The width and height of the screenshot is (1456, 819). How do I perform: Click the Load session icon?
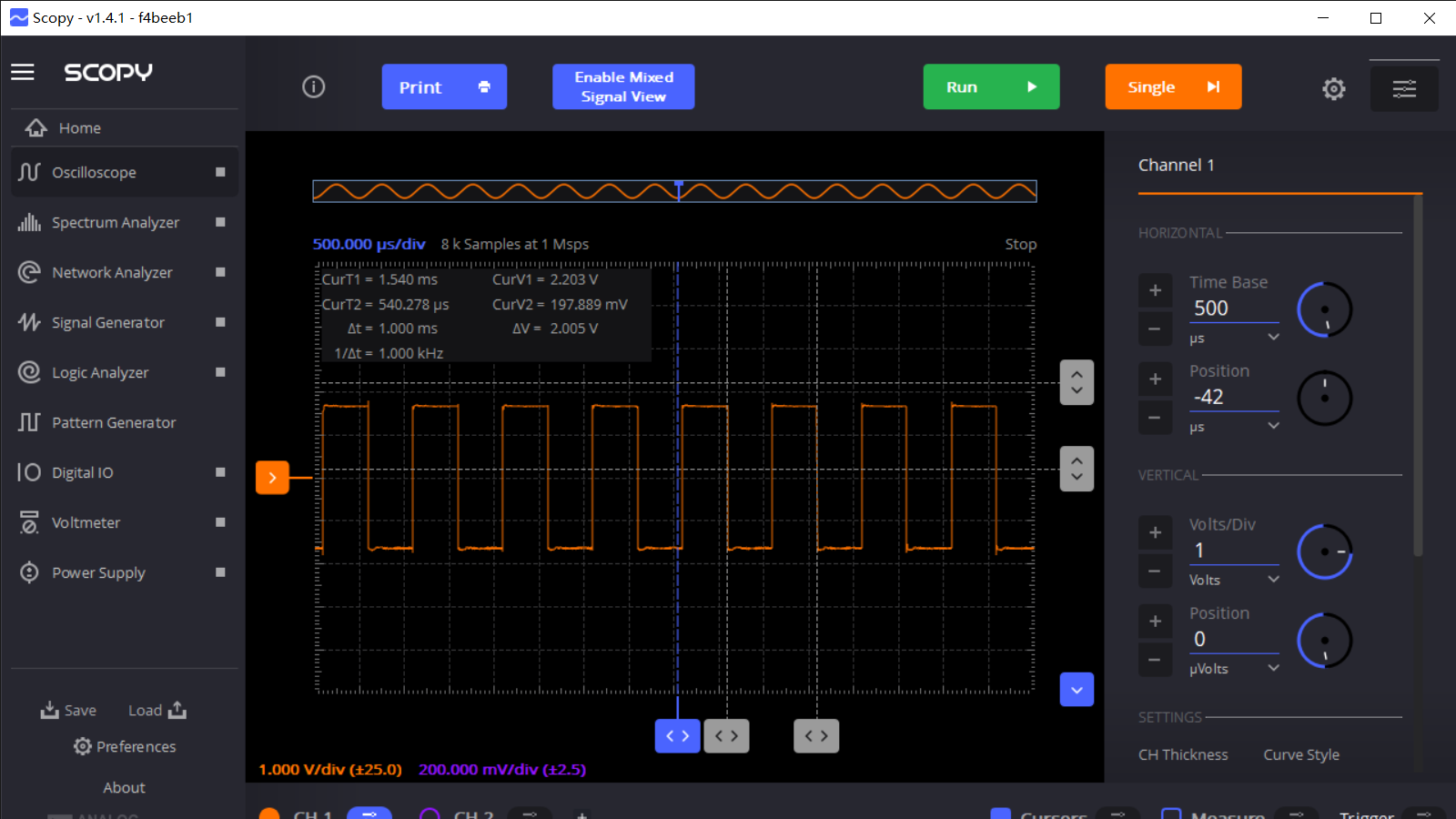pyautogui.click(x=177, y=710)
